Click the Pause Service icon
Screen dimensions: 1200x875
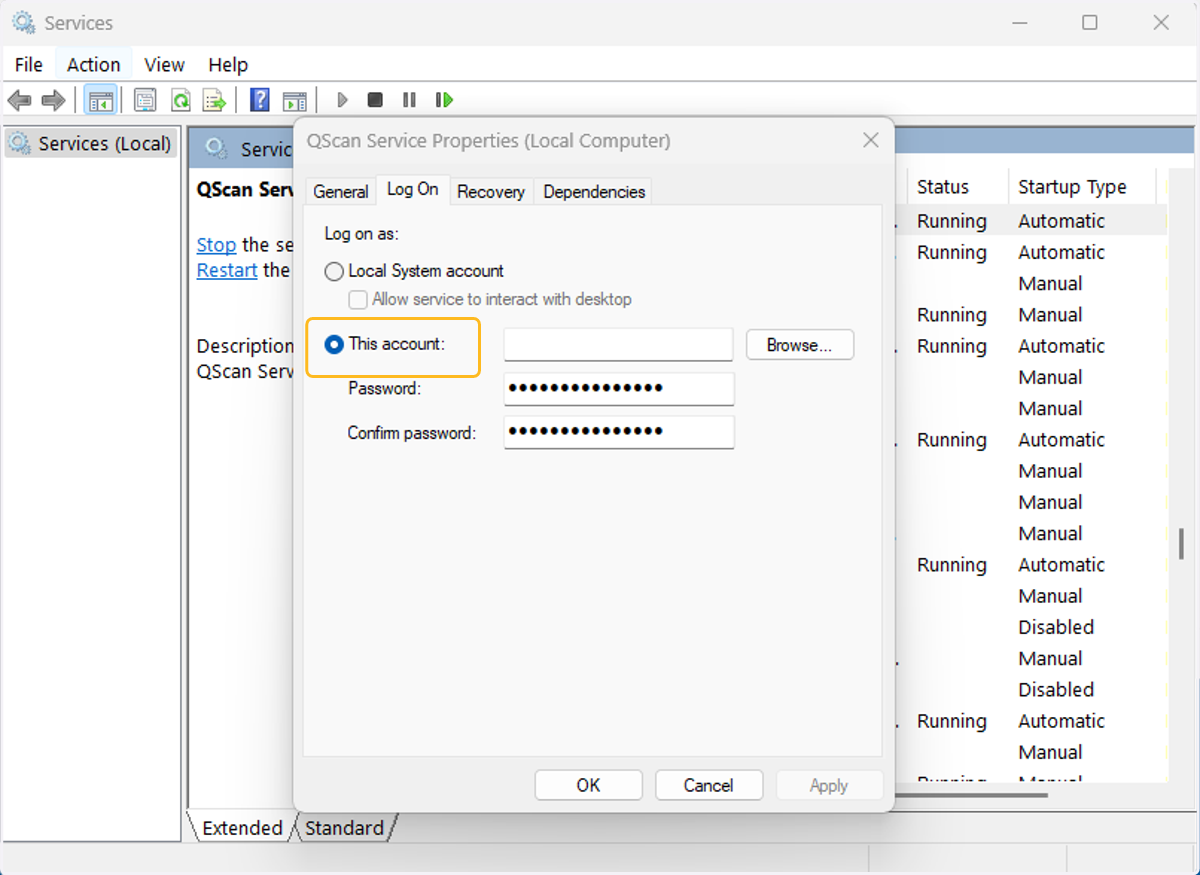(409, 100)
